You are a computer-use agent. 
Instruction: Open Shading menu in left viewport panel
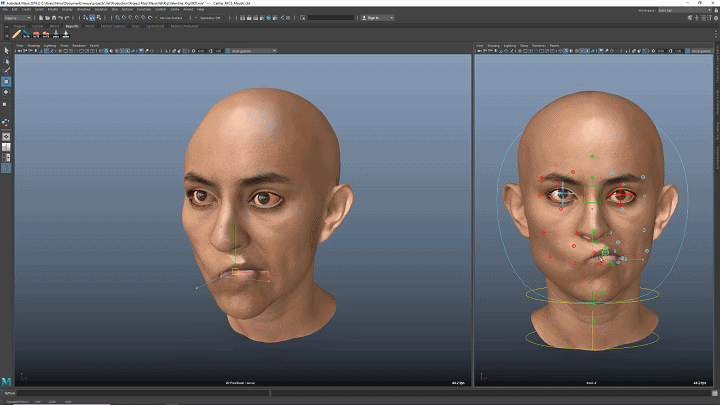tap(34, 45)
